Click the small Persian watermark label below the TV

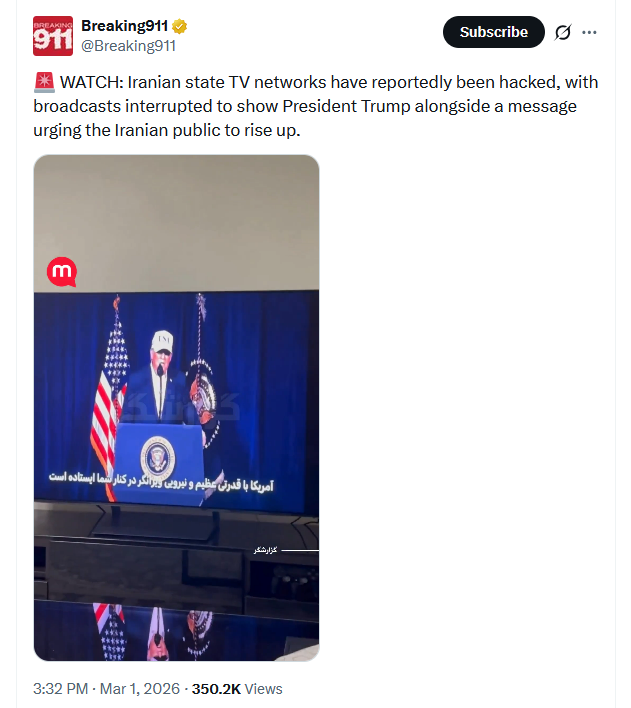pos(266,550)
